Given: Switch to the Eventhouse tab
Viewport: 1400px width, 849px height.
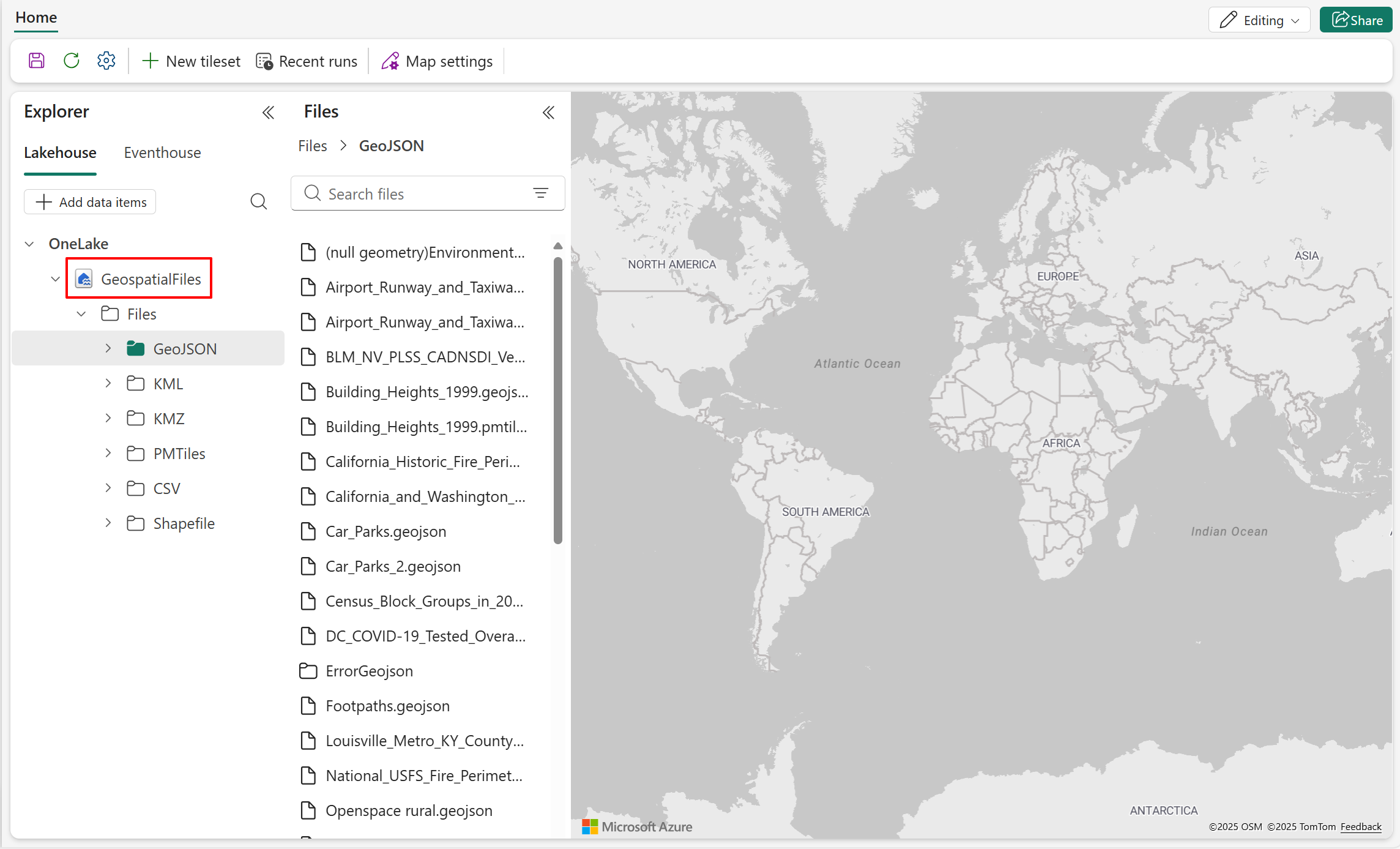Looking at the screenshot, I should click(162, 152).
